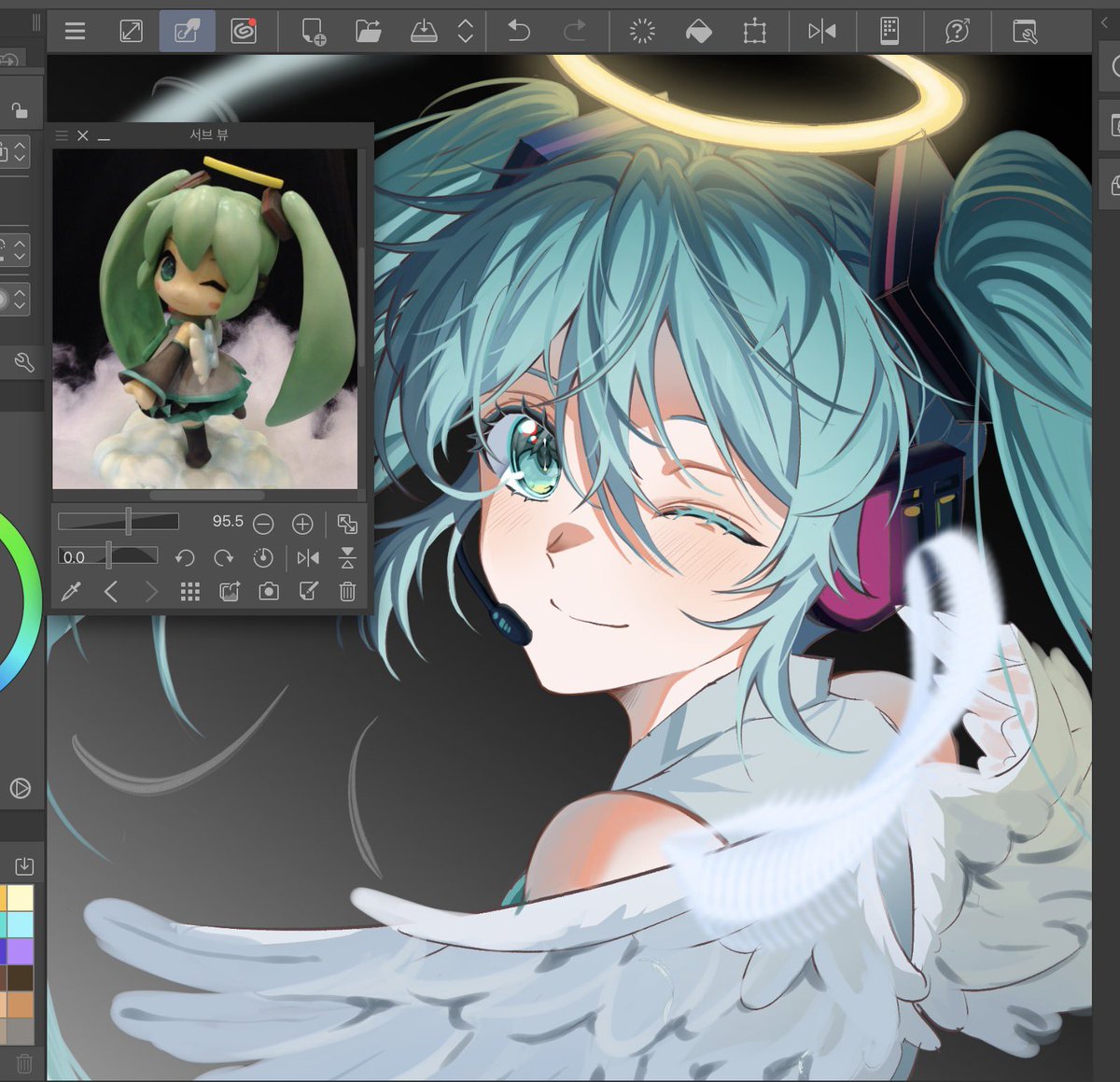
Task: Close the Sub View panel
Action: click(x=82, y=135)
